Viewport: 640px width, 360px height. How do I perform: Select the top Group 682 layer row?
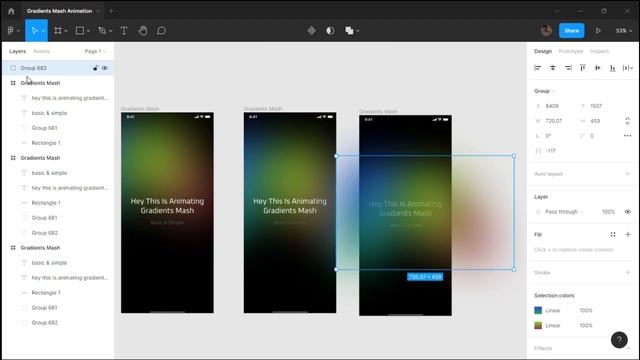58,68
